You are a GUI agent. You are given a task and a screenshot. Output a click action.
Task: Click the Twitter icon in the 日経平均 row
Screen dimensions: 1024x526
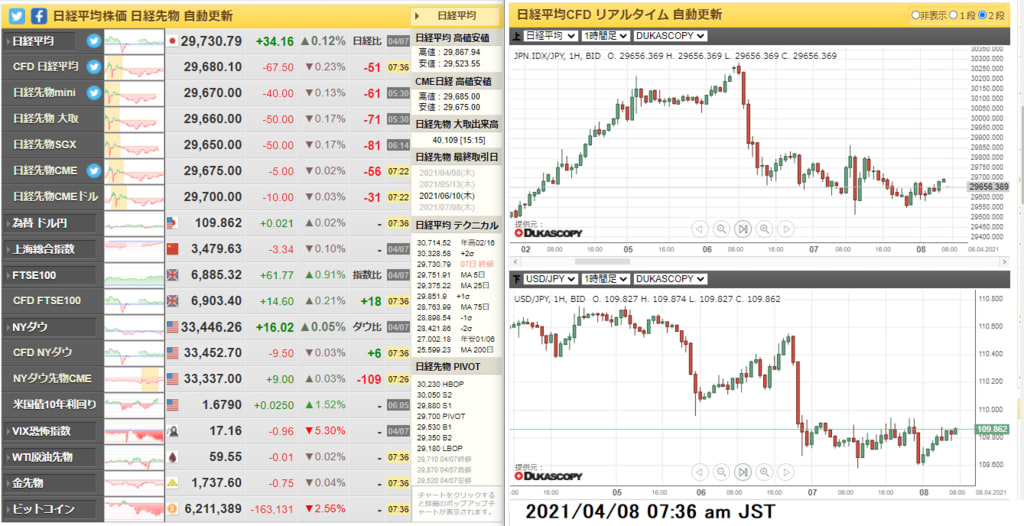tap(94, 41)
